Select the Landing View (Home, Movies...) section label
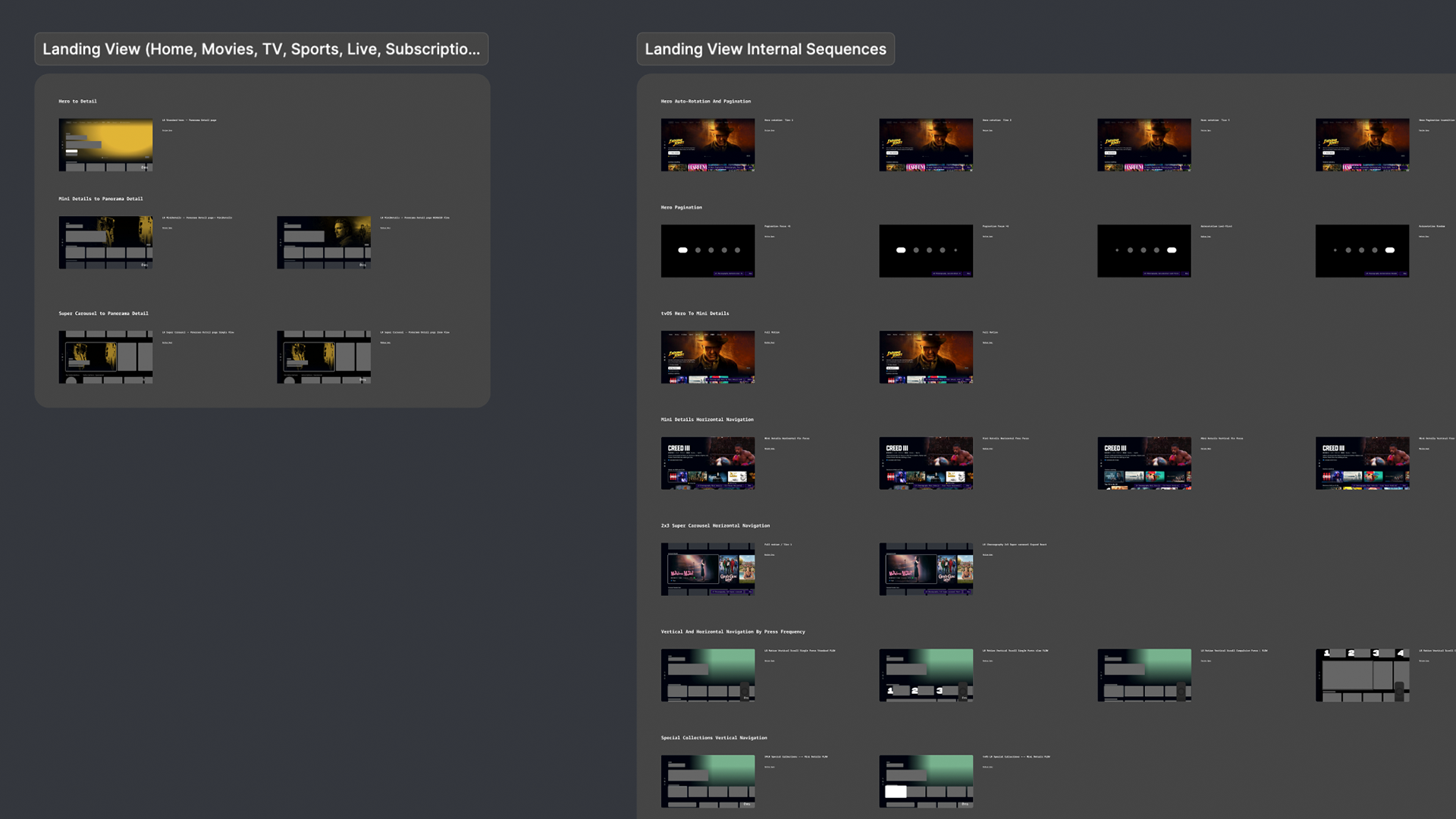The height and width of the screenshot is (819, 1456). pyautogui.click(x=261, y=49)
